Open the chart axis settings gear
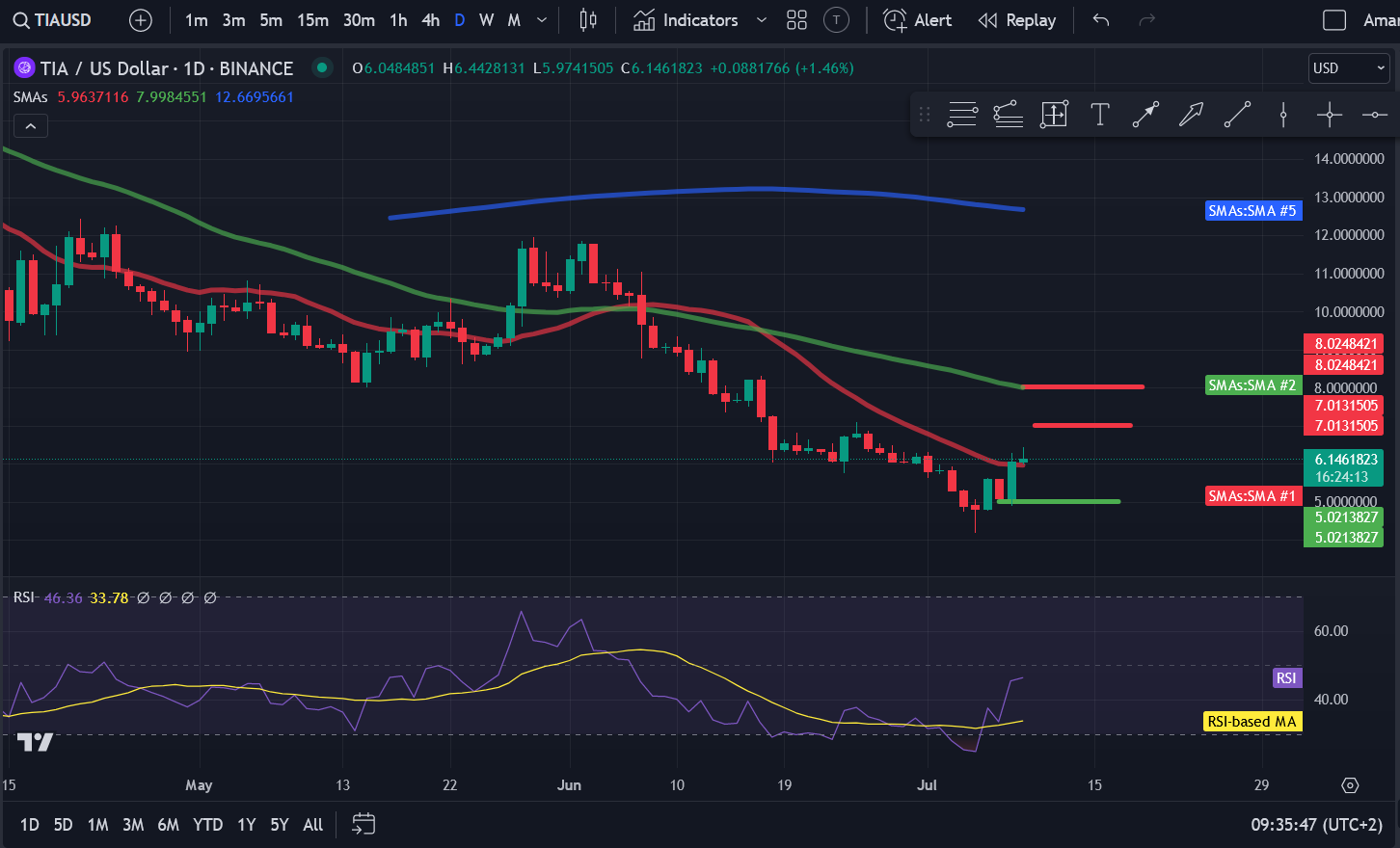This screenshot has height=848, width=1400. pos(1350,785)
